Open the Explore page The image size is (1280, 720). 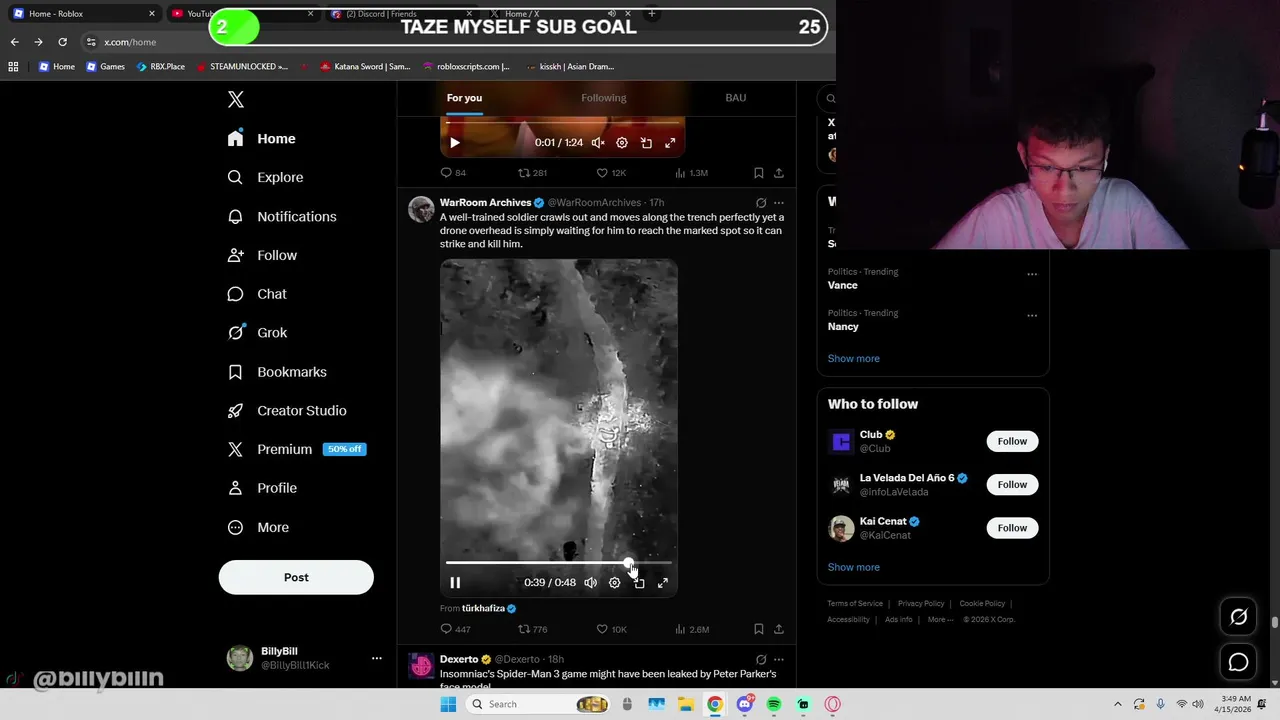click(265, 177)
